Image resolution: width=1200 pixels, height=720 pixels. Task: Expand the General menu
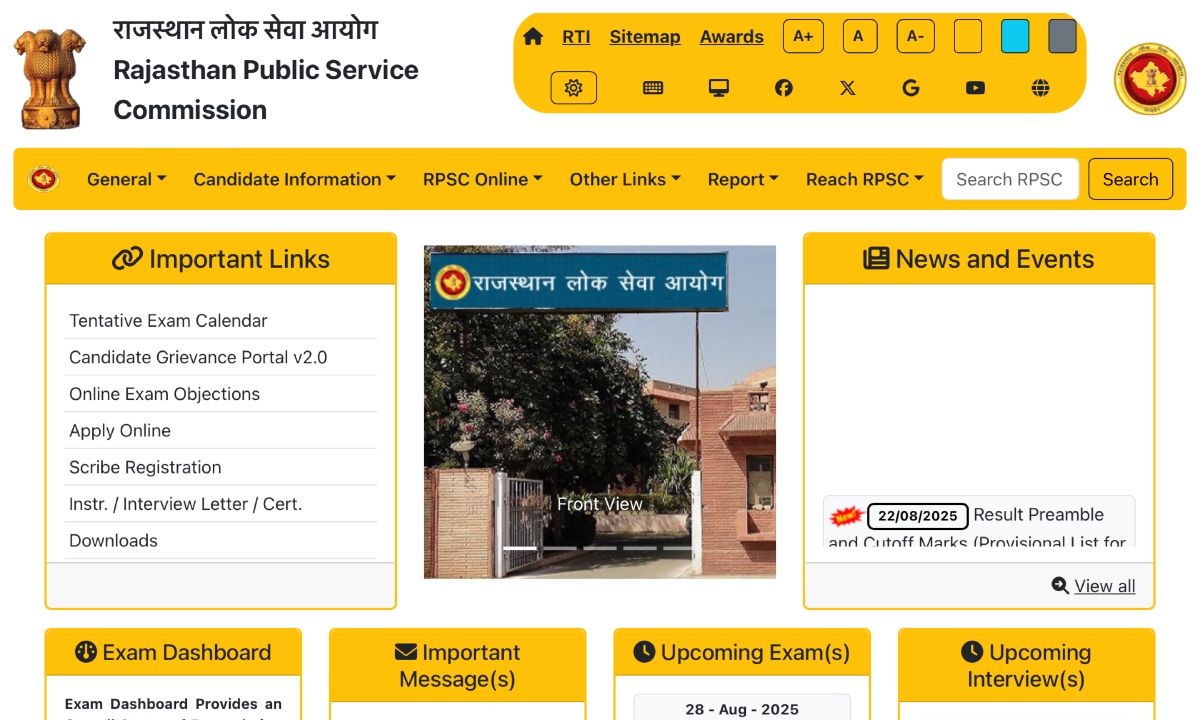pyautogui.click(x=127, y=179)
